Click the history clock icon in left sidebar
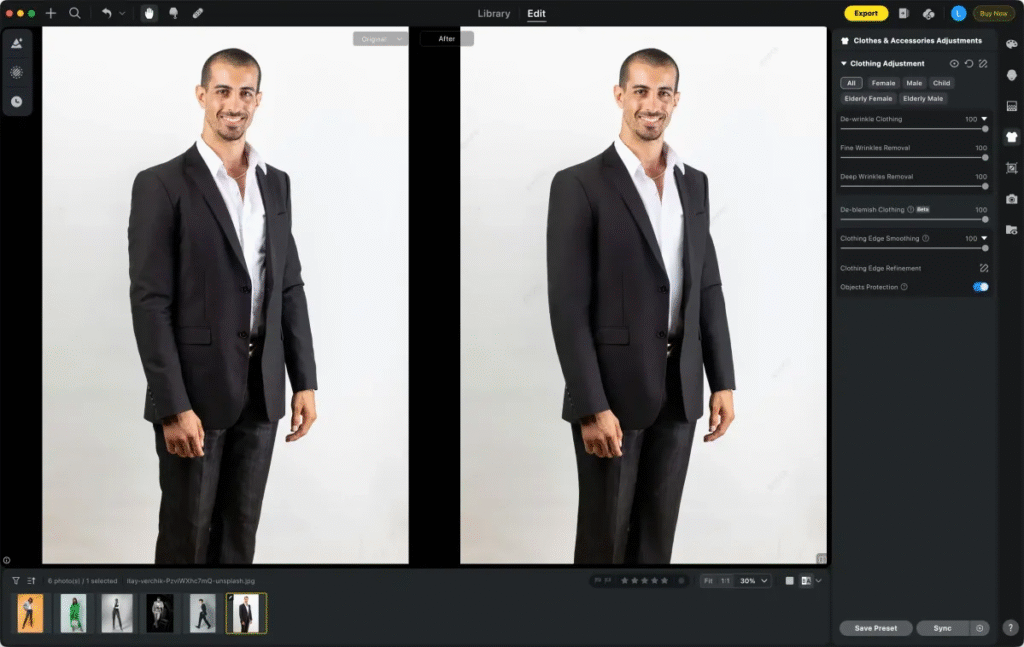Screen dimensions: 1024x647 (16, 101)
